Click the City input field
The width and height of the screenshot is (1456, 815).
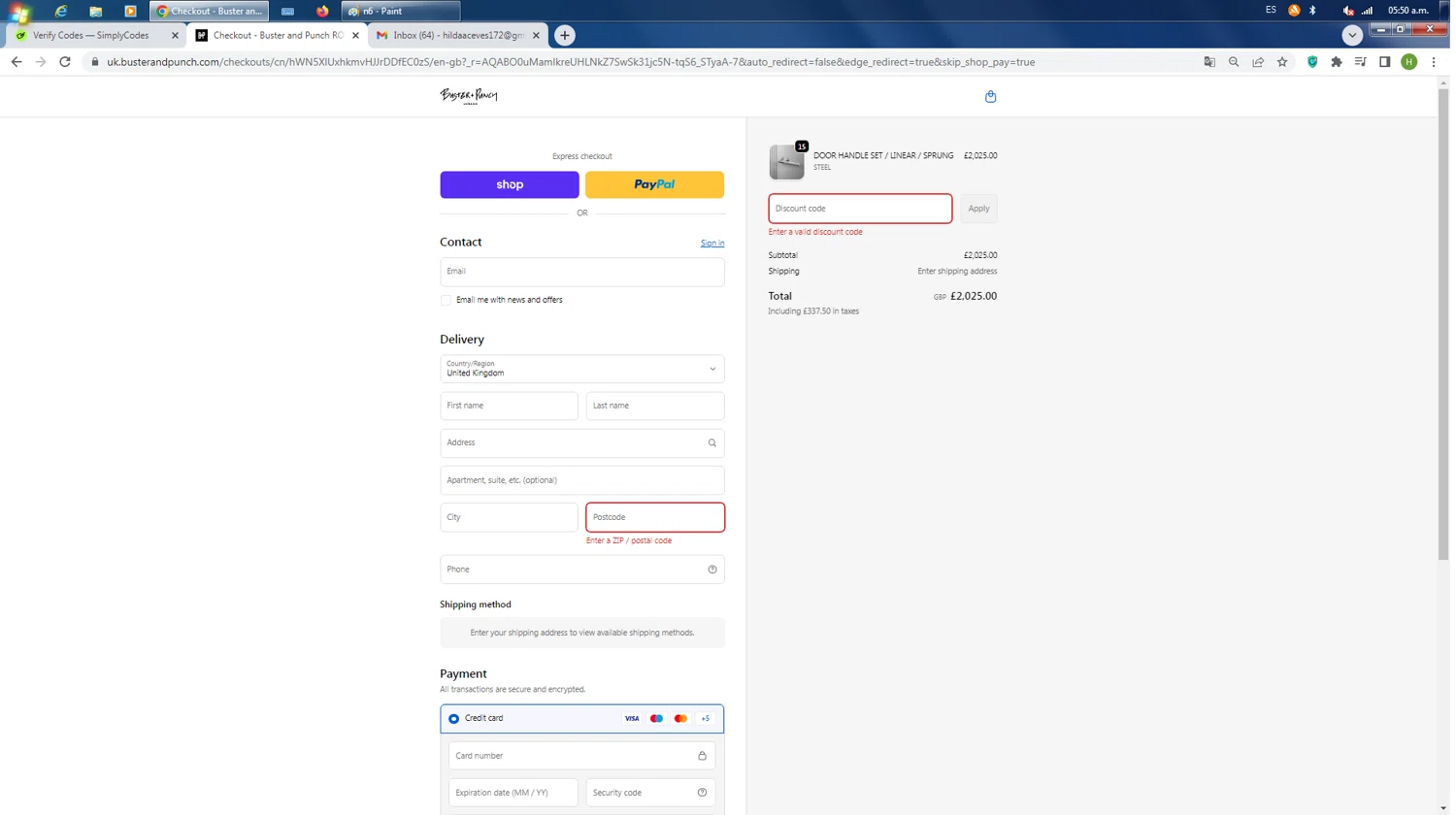tap(511, 519)
